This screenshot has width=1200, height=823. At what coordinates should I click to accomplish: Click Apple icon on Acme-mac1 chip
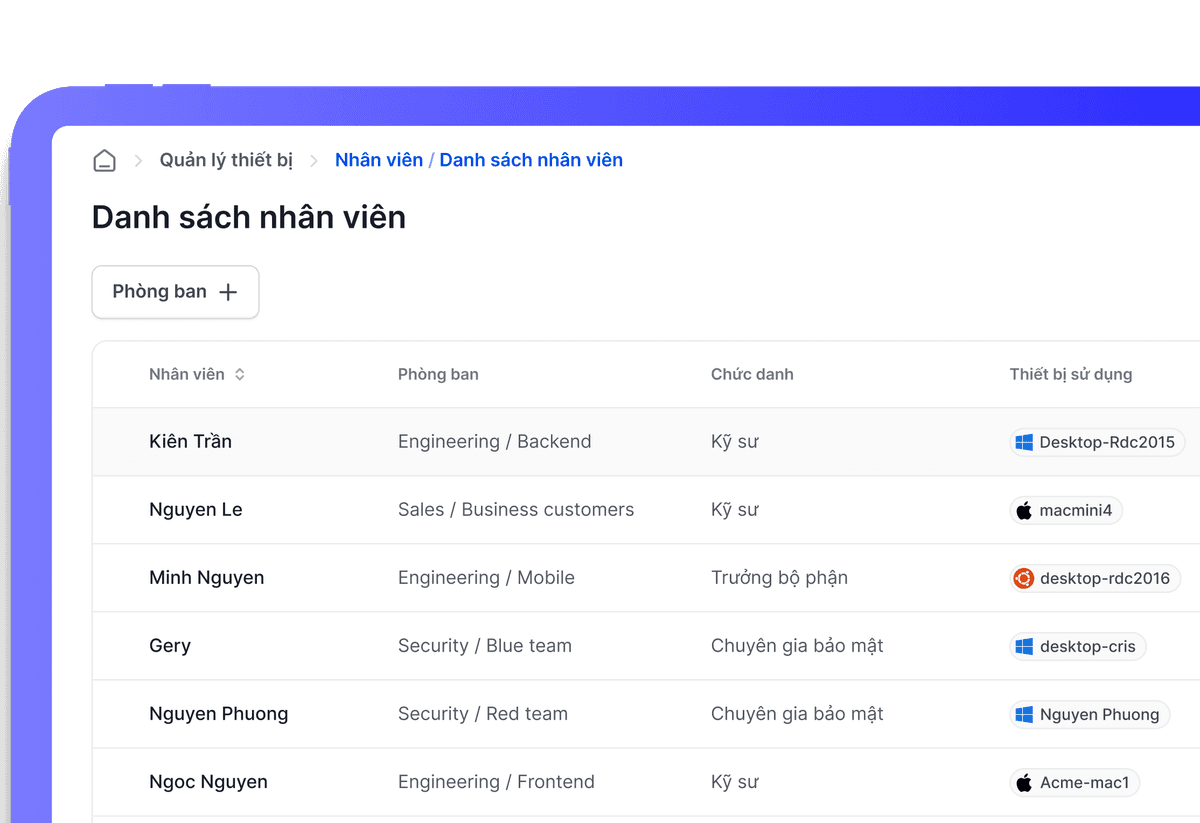click(1023, 783)
